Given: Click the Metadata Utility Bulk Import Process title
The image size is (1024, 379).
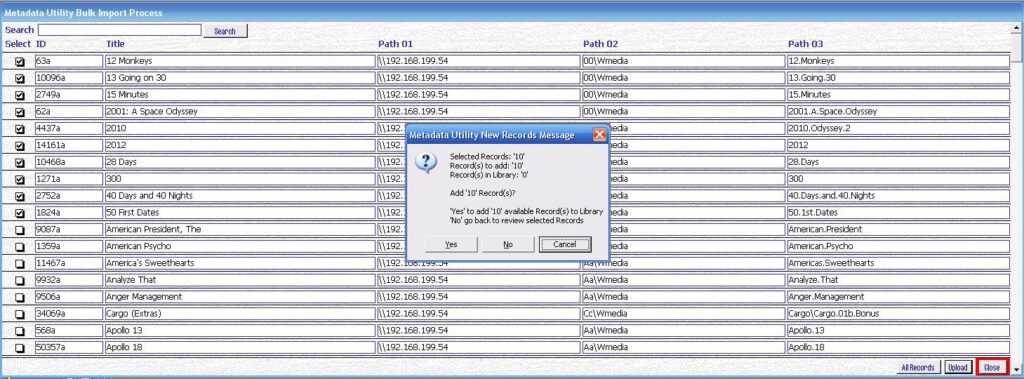Looking at the screenshot, I should 84,13.
